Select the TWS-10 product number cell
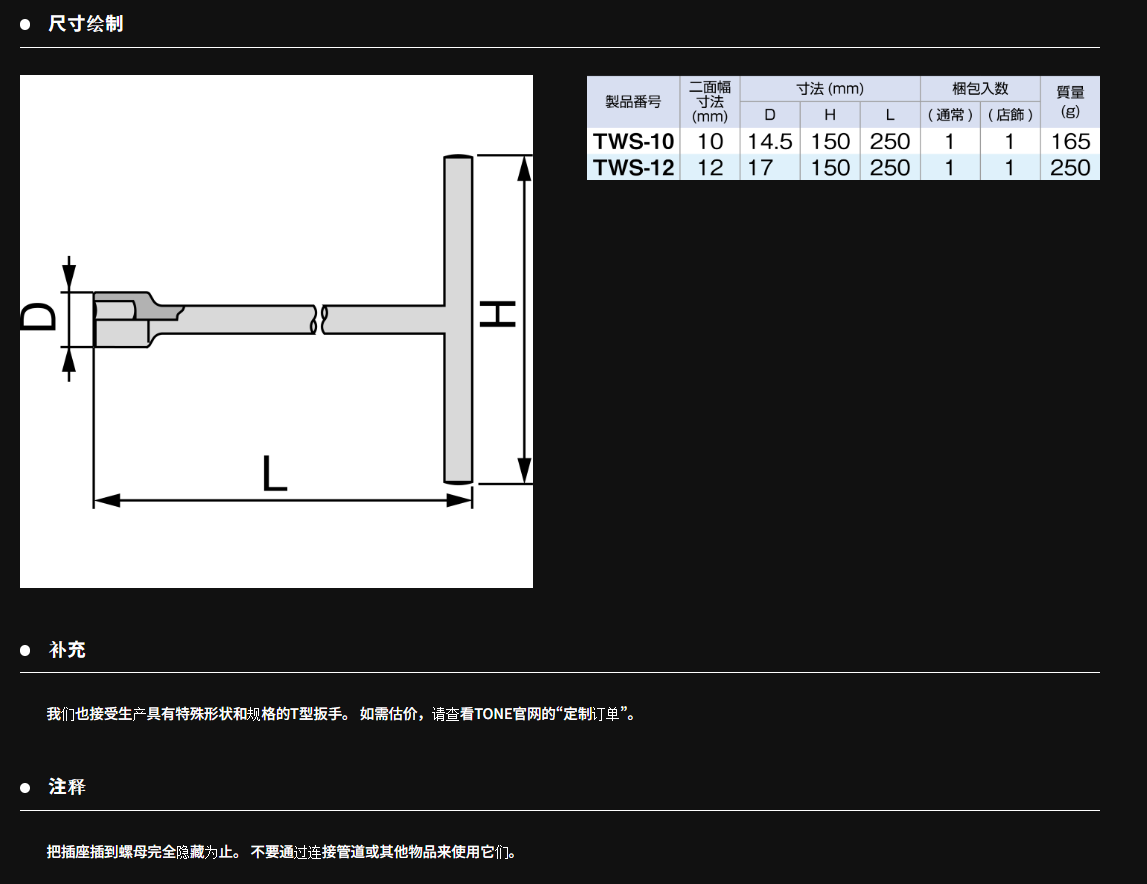 pos(633,141)
